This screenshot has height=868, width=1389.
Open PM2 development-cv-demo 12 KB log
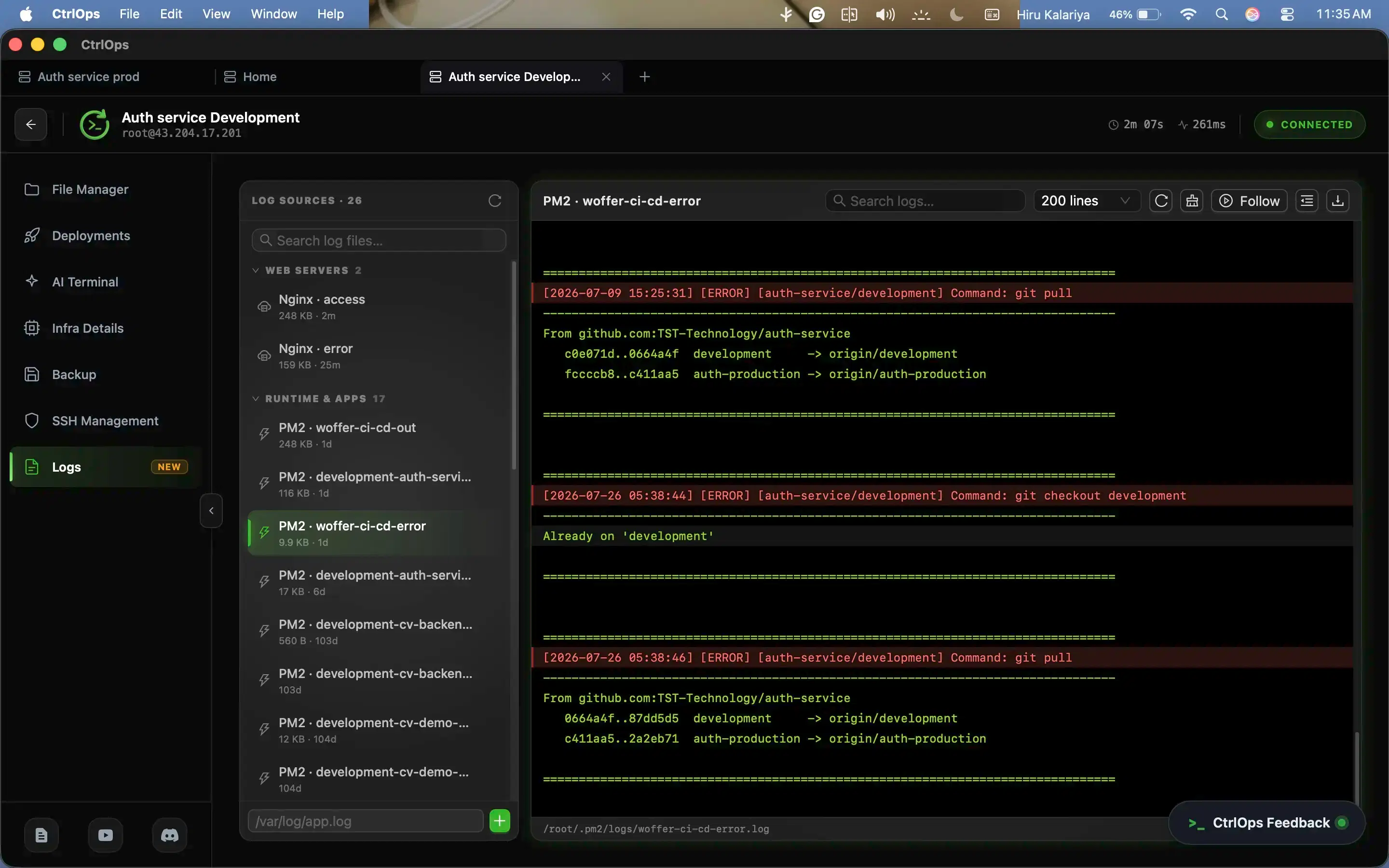click(x=378, y=730)
